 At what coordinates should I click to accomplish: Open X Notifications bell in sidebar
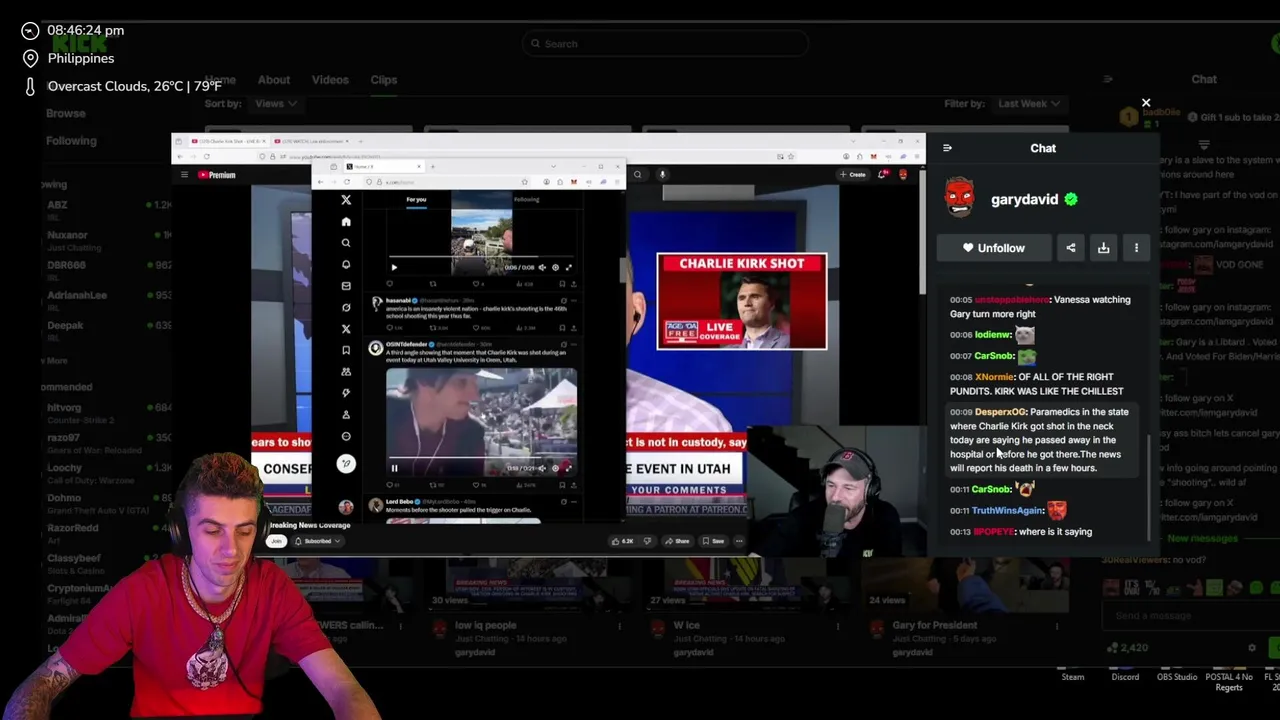[x=346, y=264]
